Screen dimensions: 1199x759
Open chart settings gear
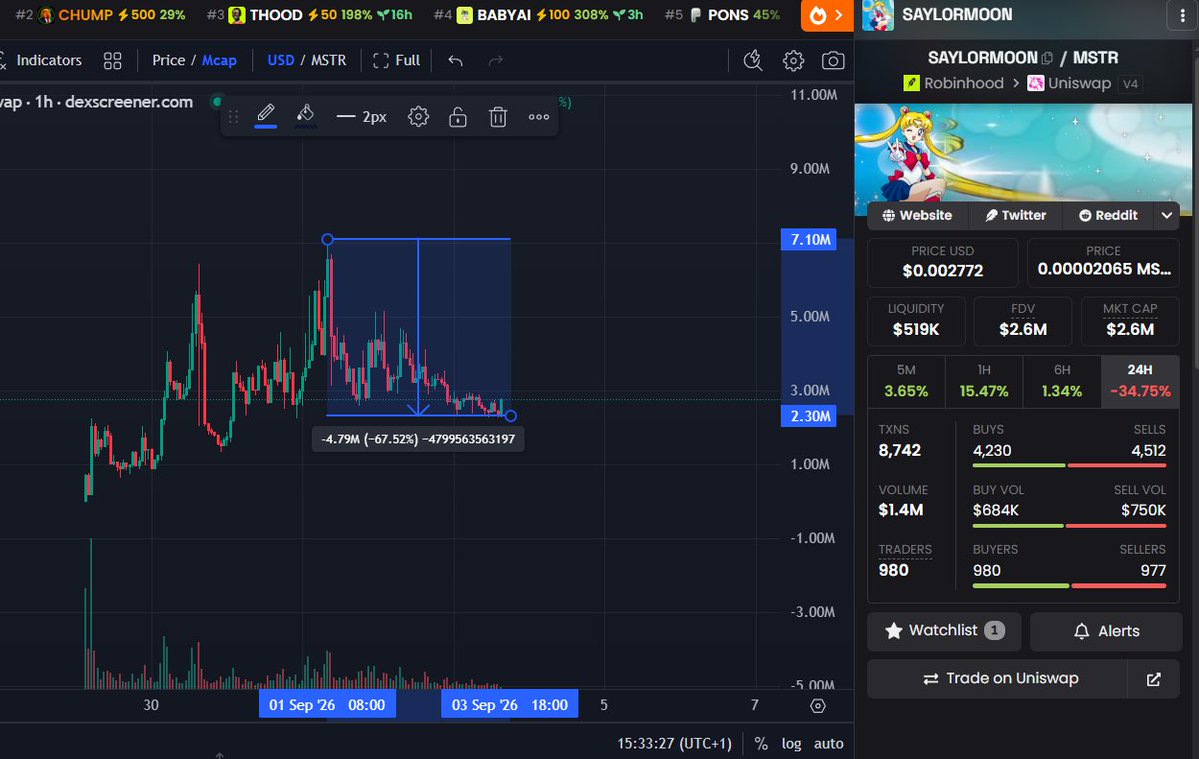[794, 60]
